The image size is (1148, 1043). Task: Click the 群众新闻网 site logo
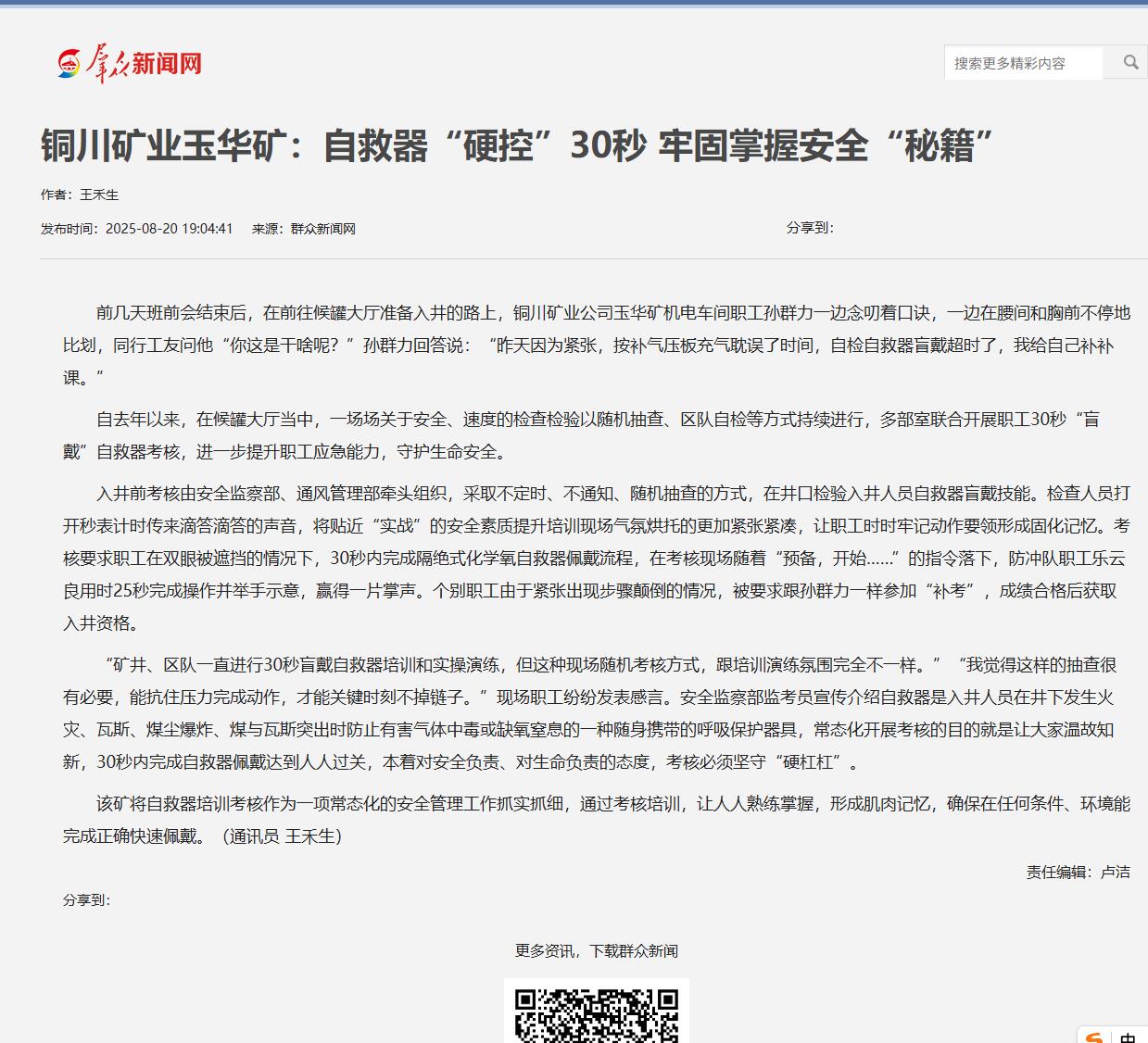pos(130,63)
